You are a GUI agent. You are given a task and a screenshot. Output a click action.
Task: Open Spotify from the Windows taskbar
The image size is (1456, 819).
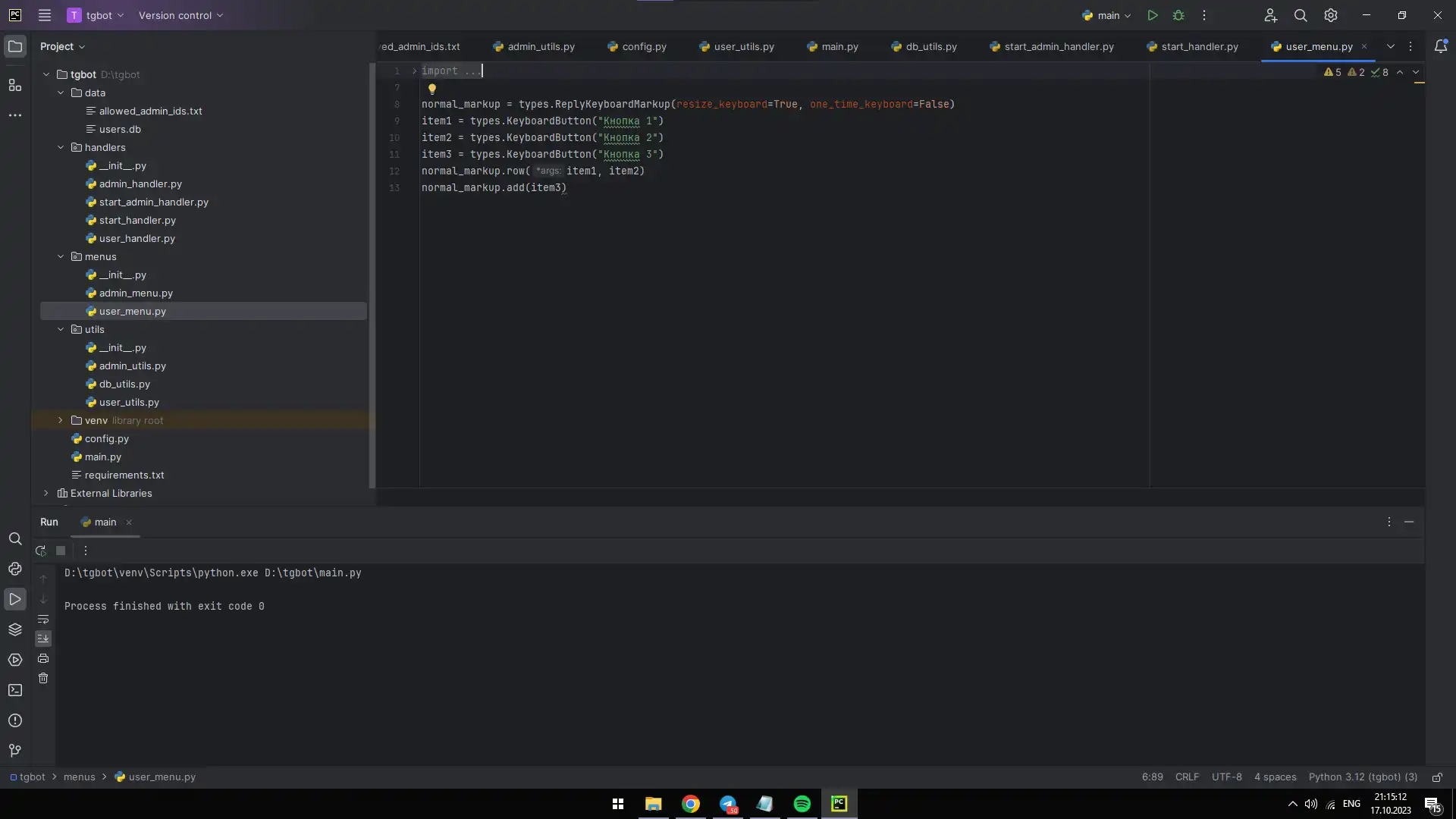tap(802, 804)
